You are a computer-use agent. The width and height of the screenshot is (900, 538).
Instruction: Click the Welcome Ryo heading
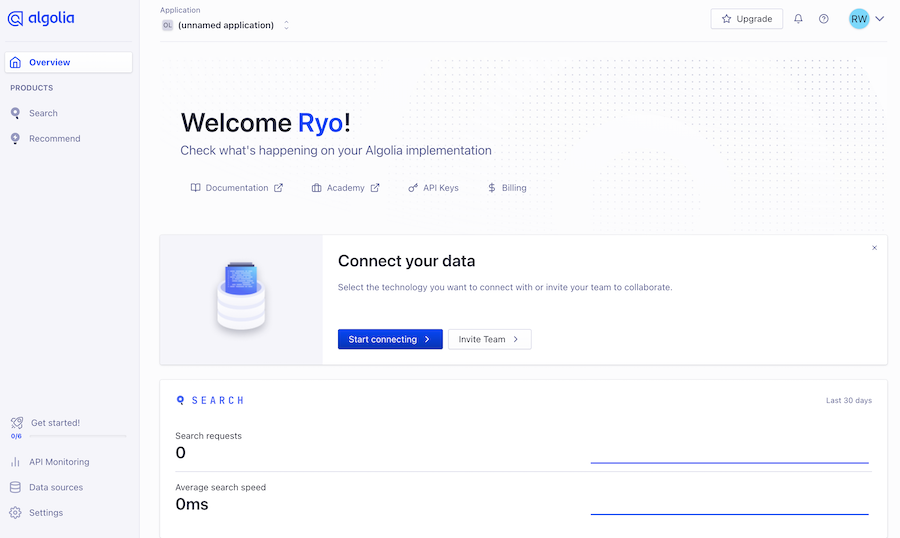pos(266,123)
